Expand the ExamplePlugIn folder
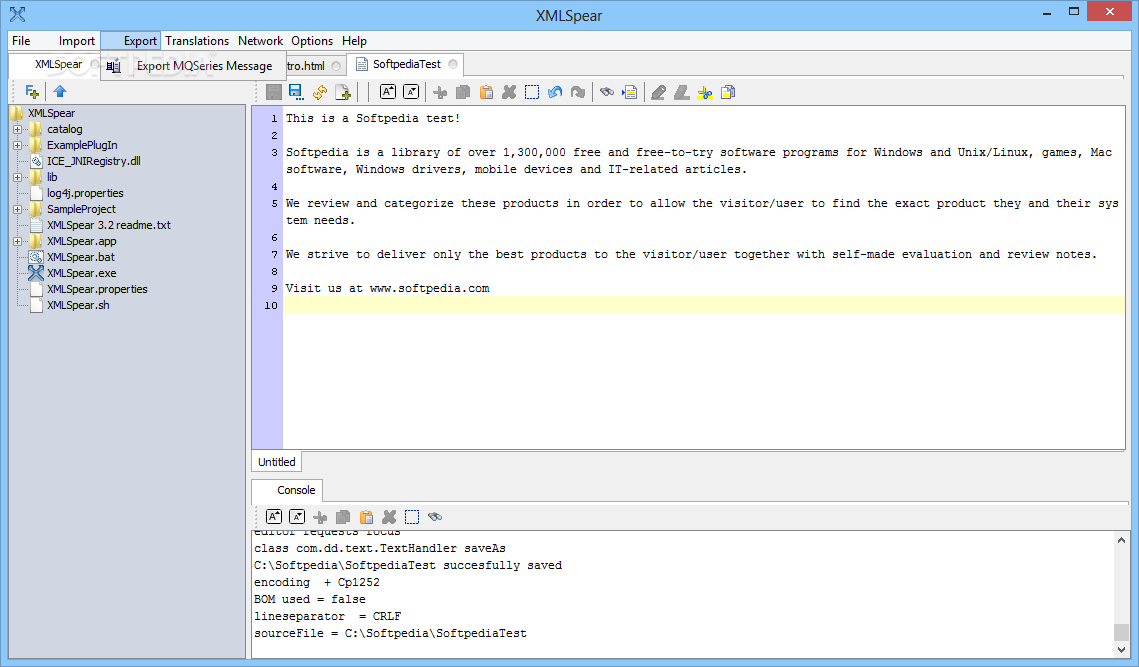This screenshot has height=667, width=1139. pyautogui.click(x=17, y=145)
